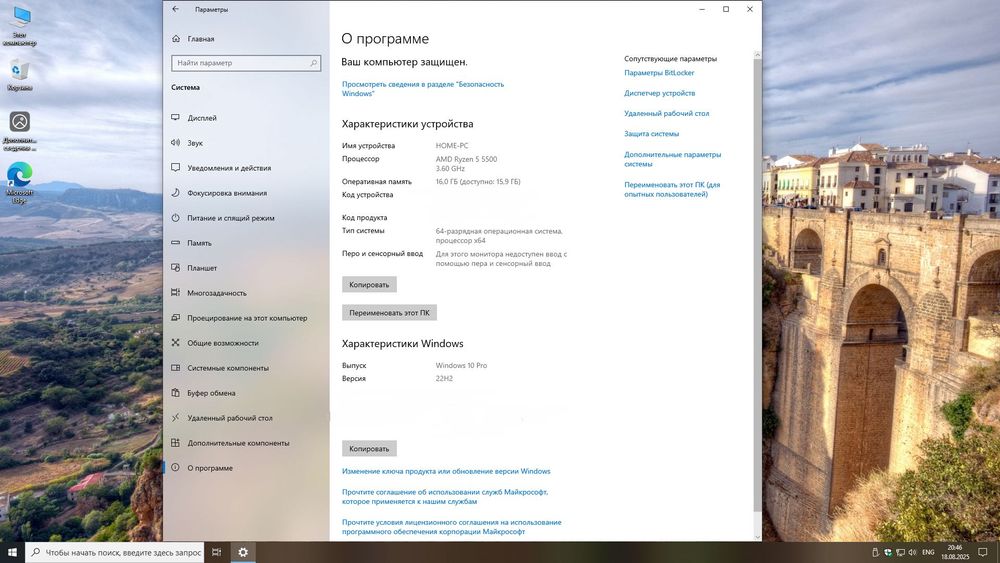Click the Найти параметр search field

246,63
